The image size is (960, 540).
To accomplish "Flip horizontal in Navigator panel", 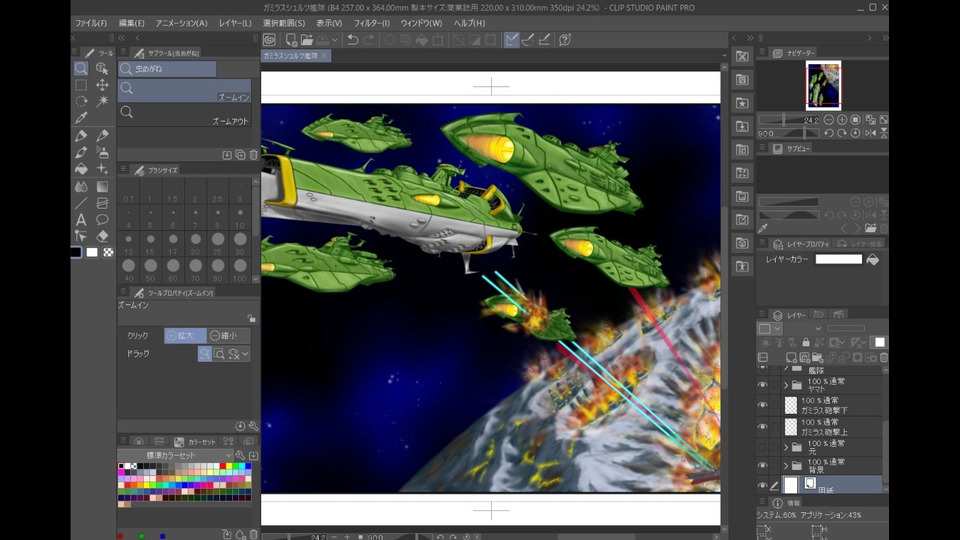I will coord(870,133).
